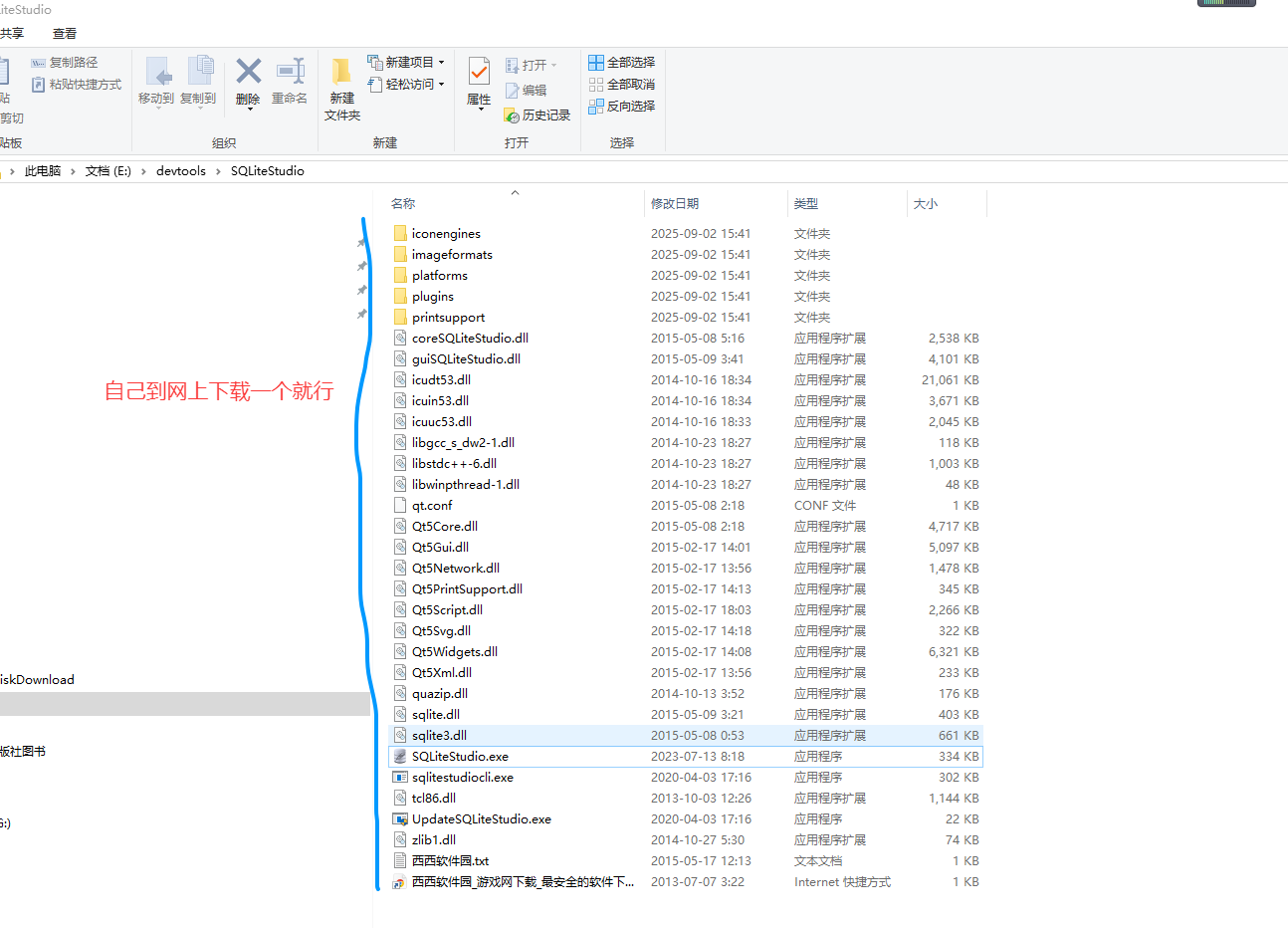The width and height of the screenshot is (1288, 928).
Task: Select the sqlite3.dll file icon
Action: click(400, 735)
